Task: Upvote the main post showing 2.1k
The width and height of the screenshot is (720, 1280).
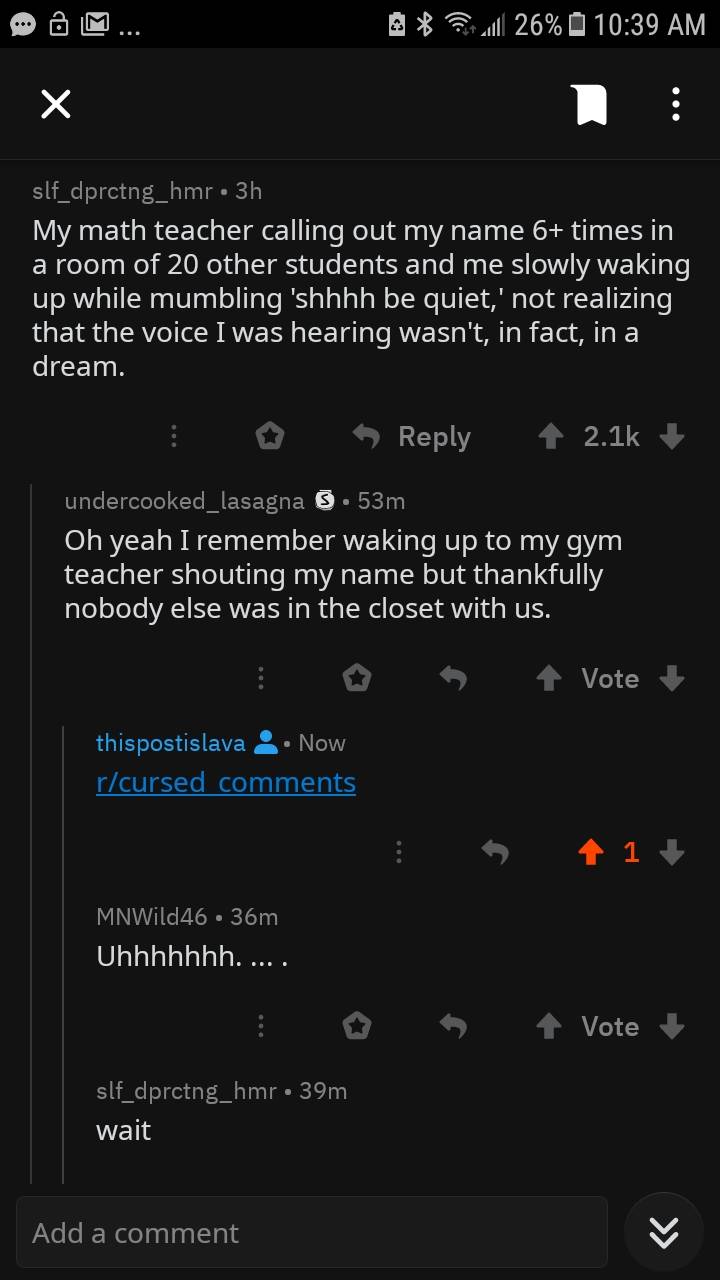Action: [x=549, y=436]
